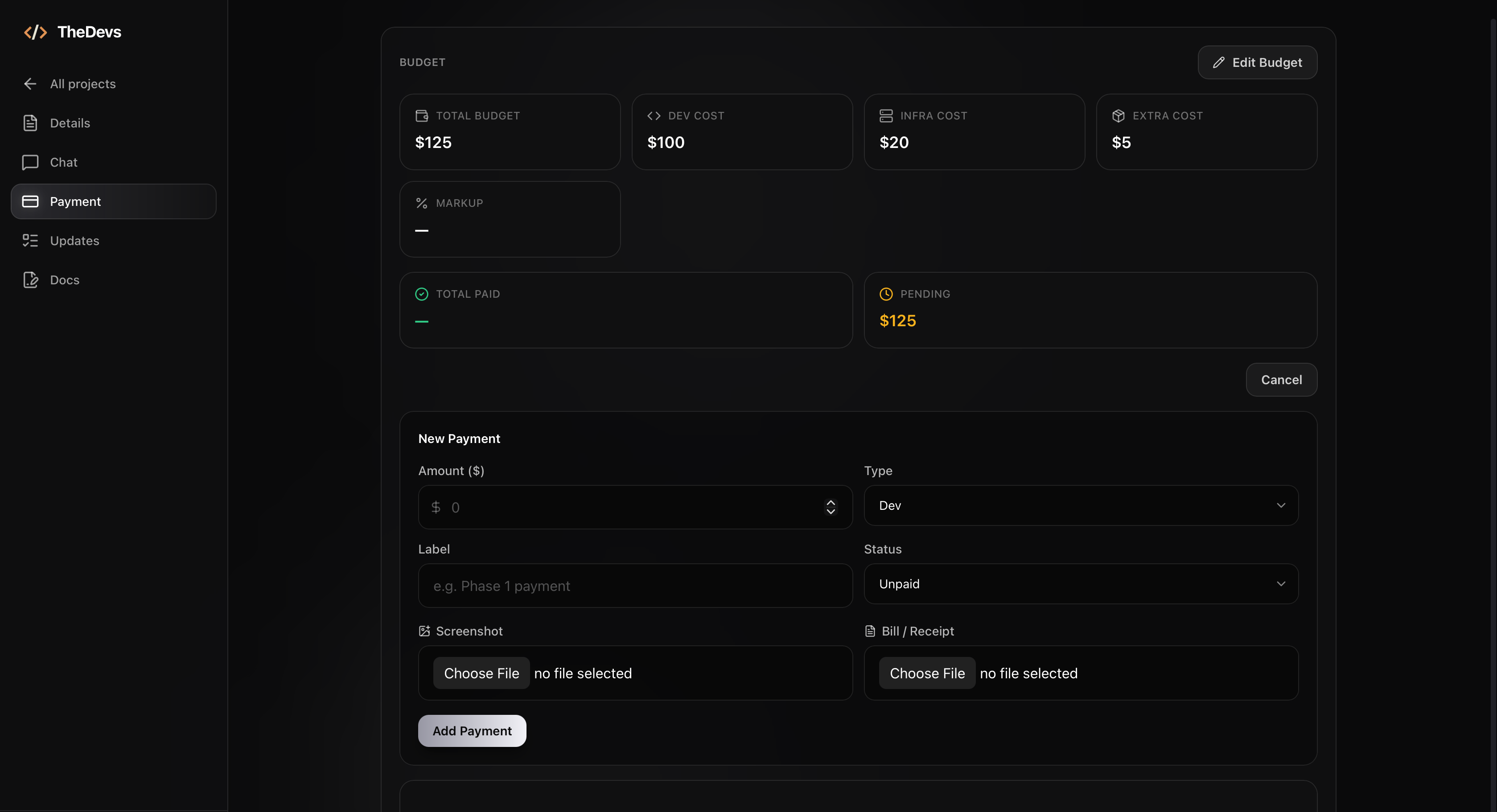
Task: Select the Payment sidebar item
Action: pos(113,201)
